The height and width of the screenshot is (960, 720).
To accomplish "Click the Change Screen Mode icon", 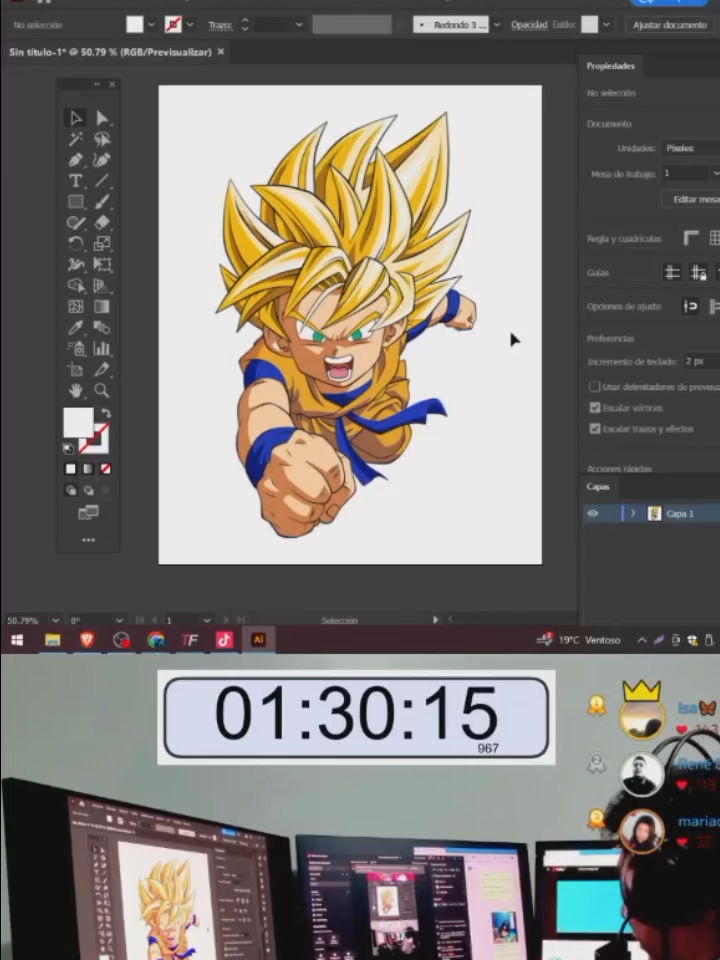I will [x=88, y=512].
